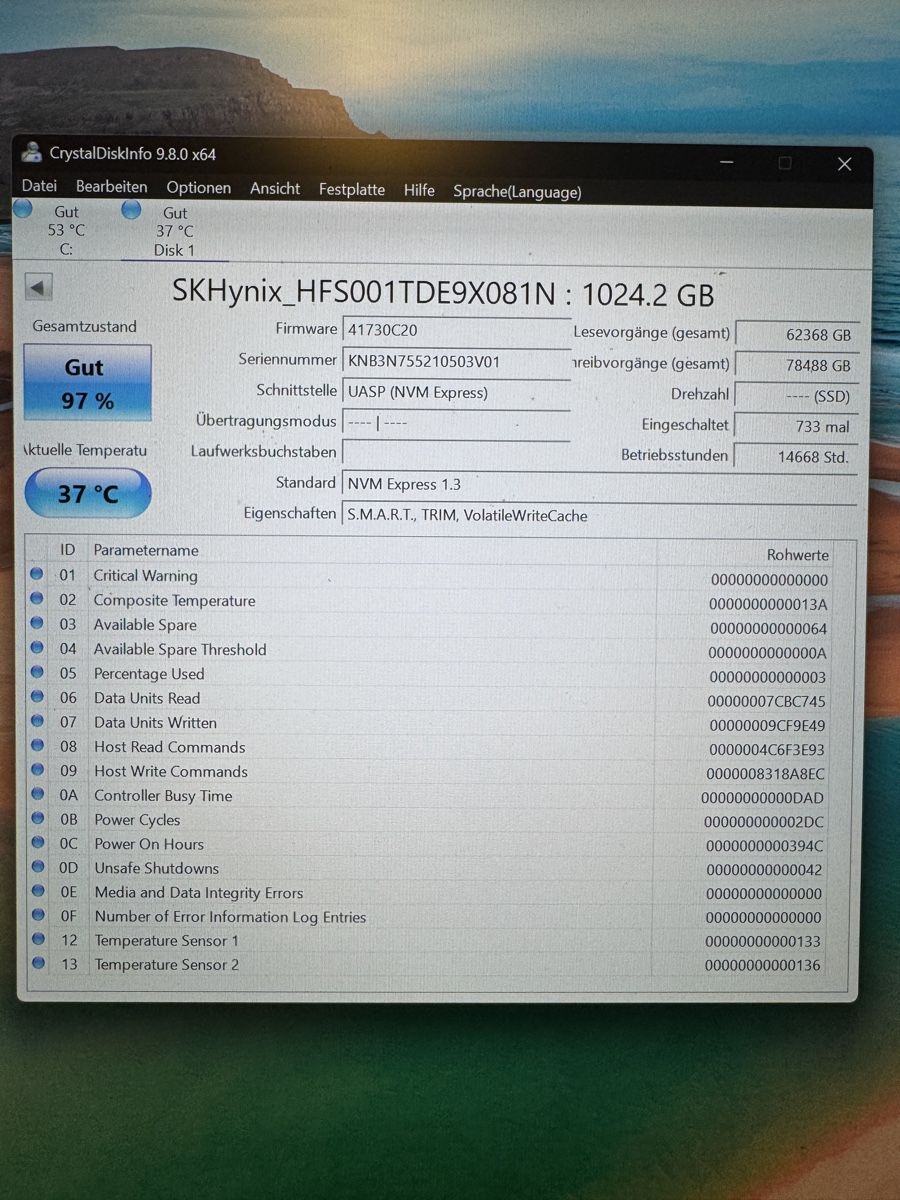
Task: Click the Eingeschaltet value 733 mal
Action: click(x=796, y=426)
